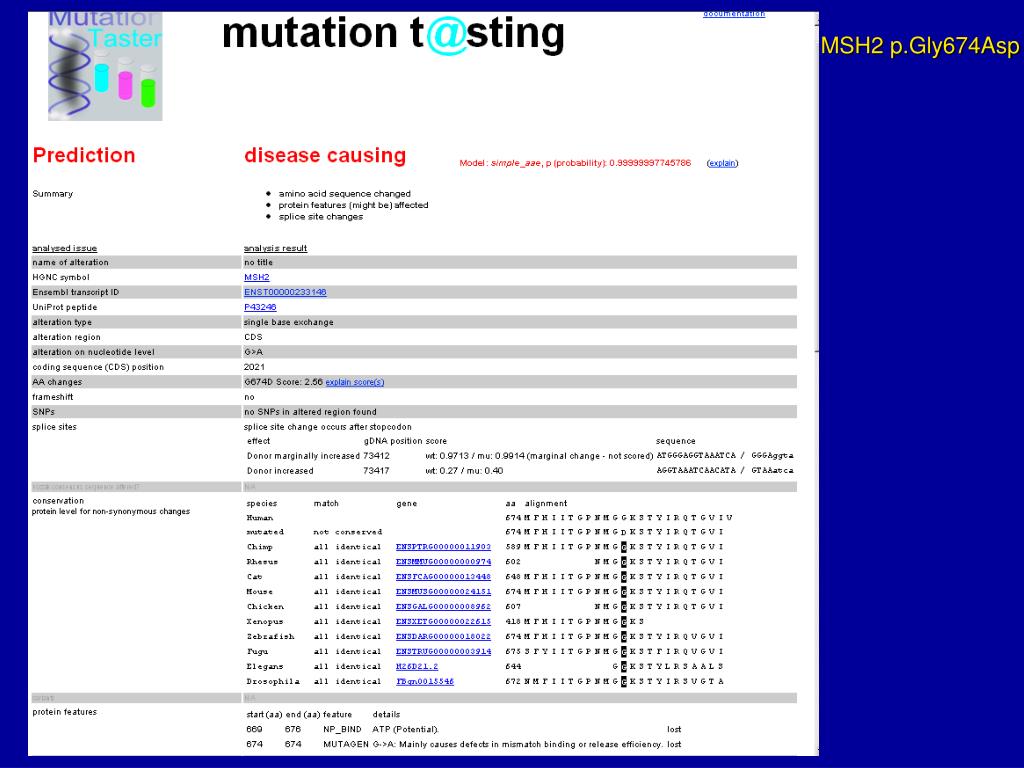
Task: Open the Xenopus gene link
Action: [443, 622]
